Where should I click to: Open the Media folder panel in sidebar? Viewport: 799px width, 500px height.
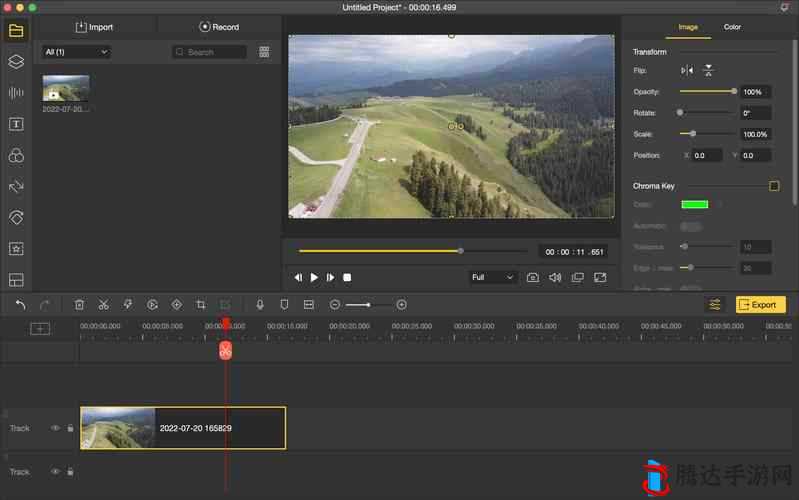(x=16, y=31)
